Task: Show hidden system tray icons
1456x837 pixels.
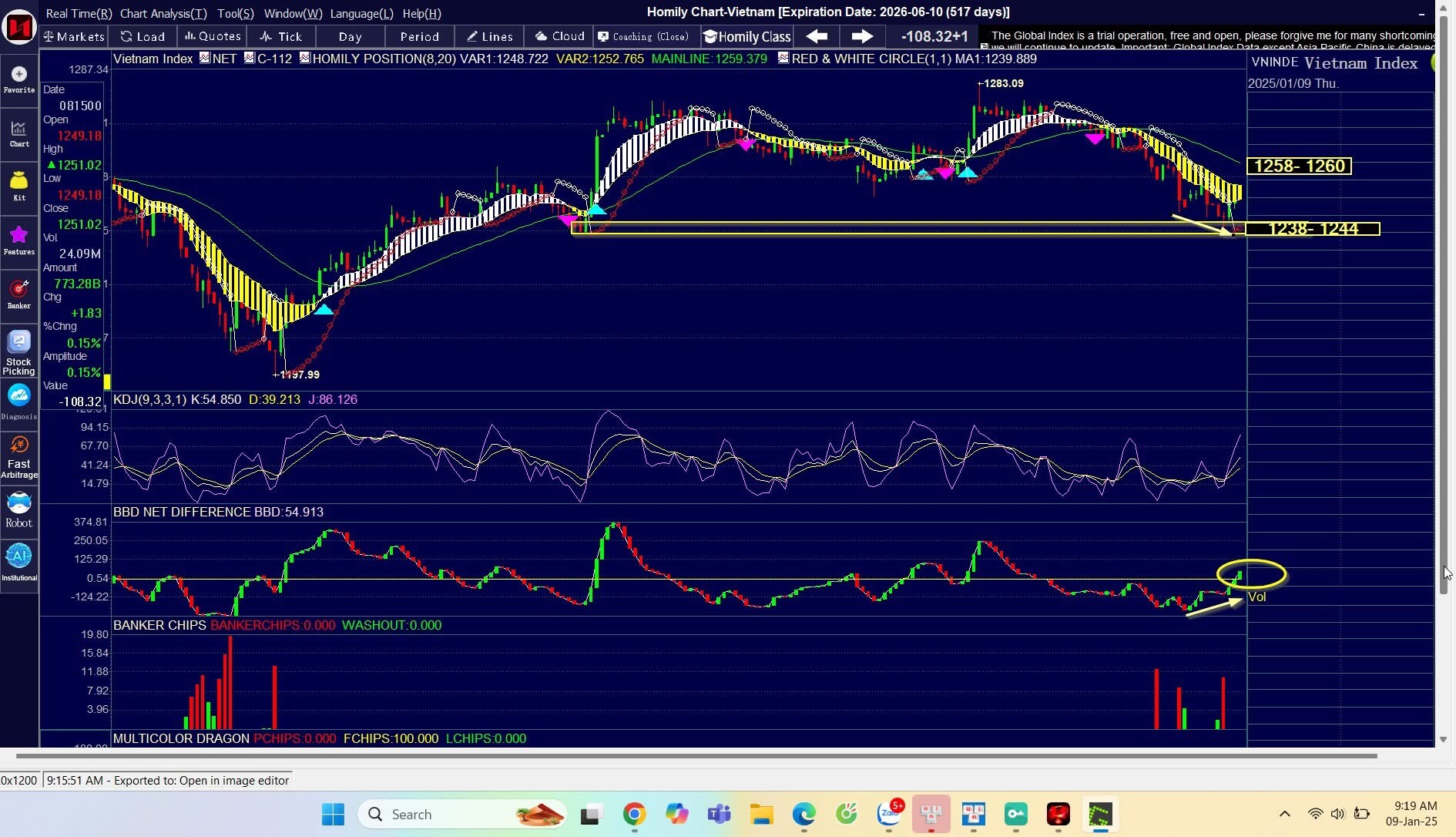Action: [1284, 814]
